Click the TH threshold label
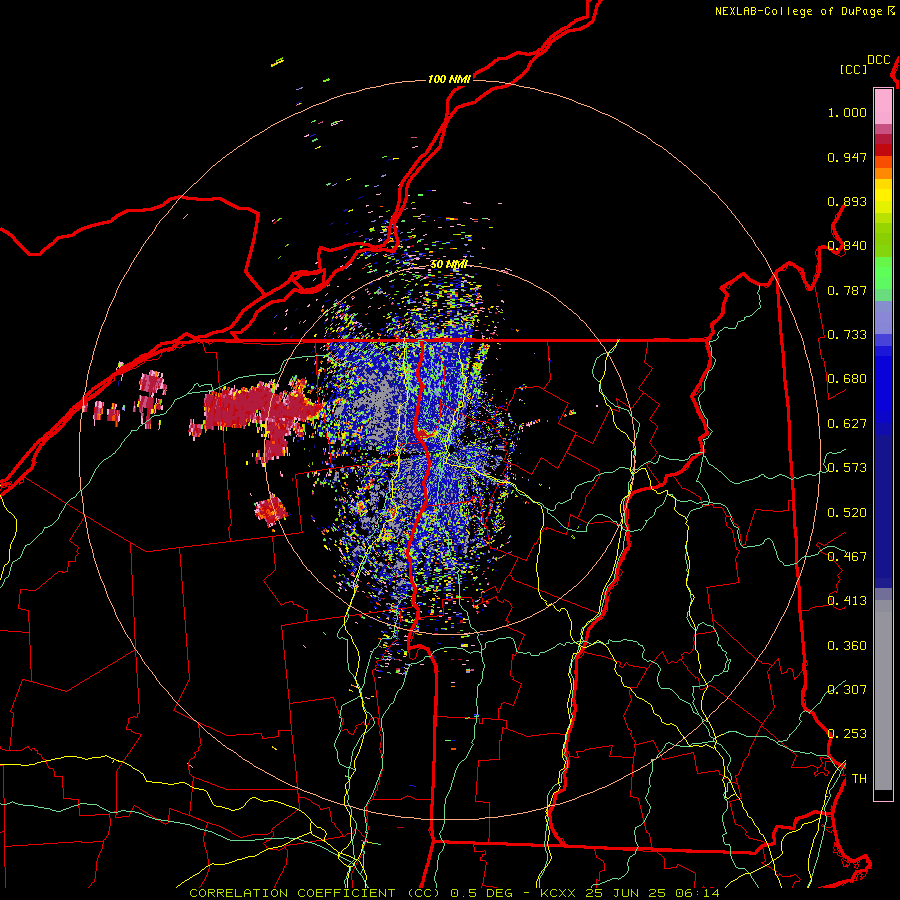The width and height of the screenshot is (900, 900). (x=859, y=779)
